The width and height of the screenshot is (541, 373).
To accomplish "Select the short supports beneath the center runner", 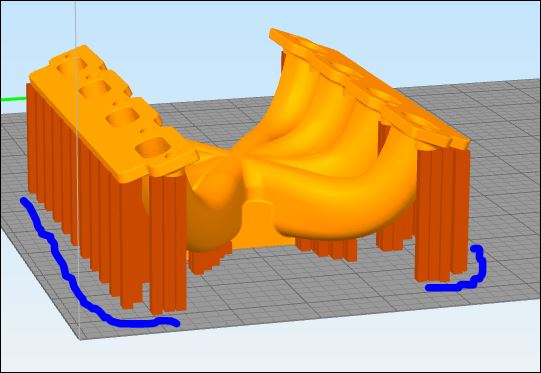I will (x=326, y=248).
